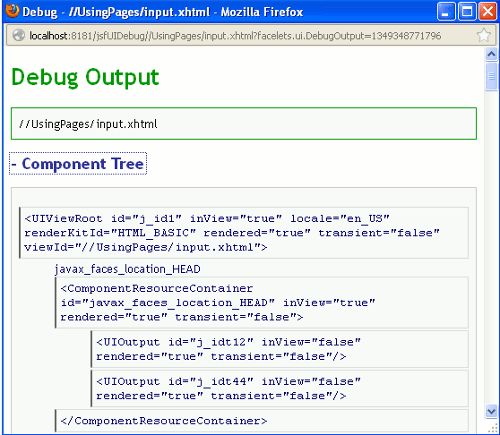Click the window resize grip corner
The height and width of the screenshot is (435, 500).
click(493, 428)
